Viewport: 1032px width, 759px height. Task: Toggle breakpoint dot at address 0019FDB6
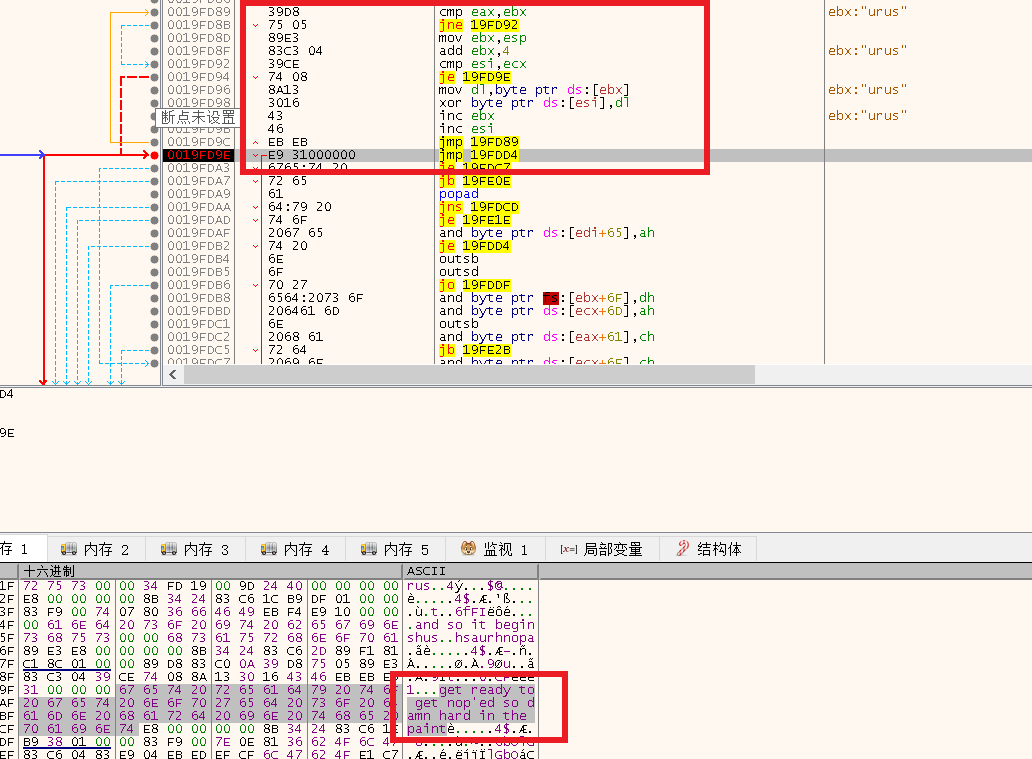coord(154,285)
